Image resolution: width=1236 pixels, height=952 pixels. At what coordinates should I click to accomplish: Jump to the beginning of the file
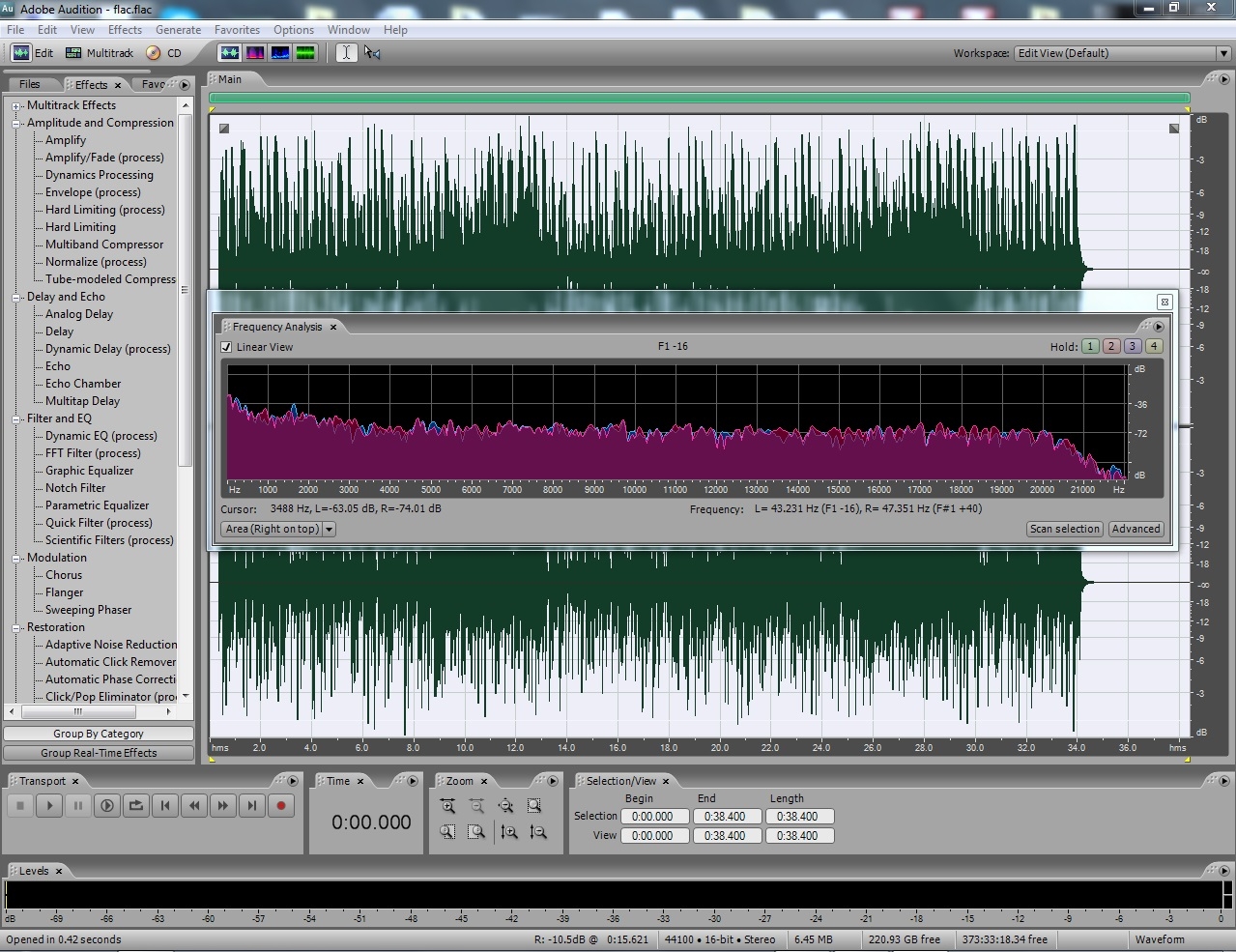165,805
